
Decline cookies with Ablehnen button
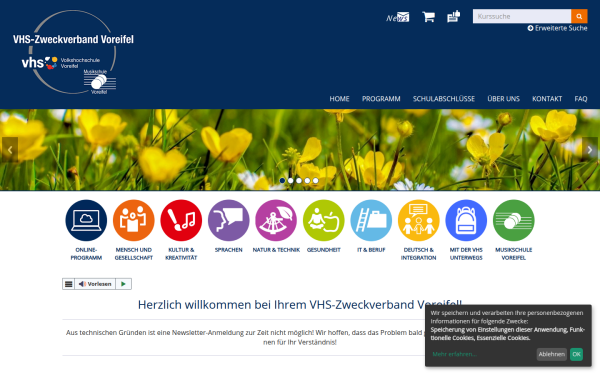point(551,354)
